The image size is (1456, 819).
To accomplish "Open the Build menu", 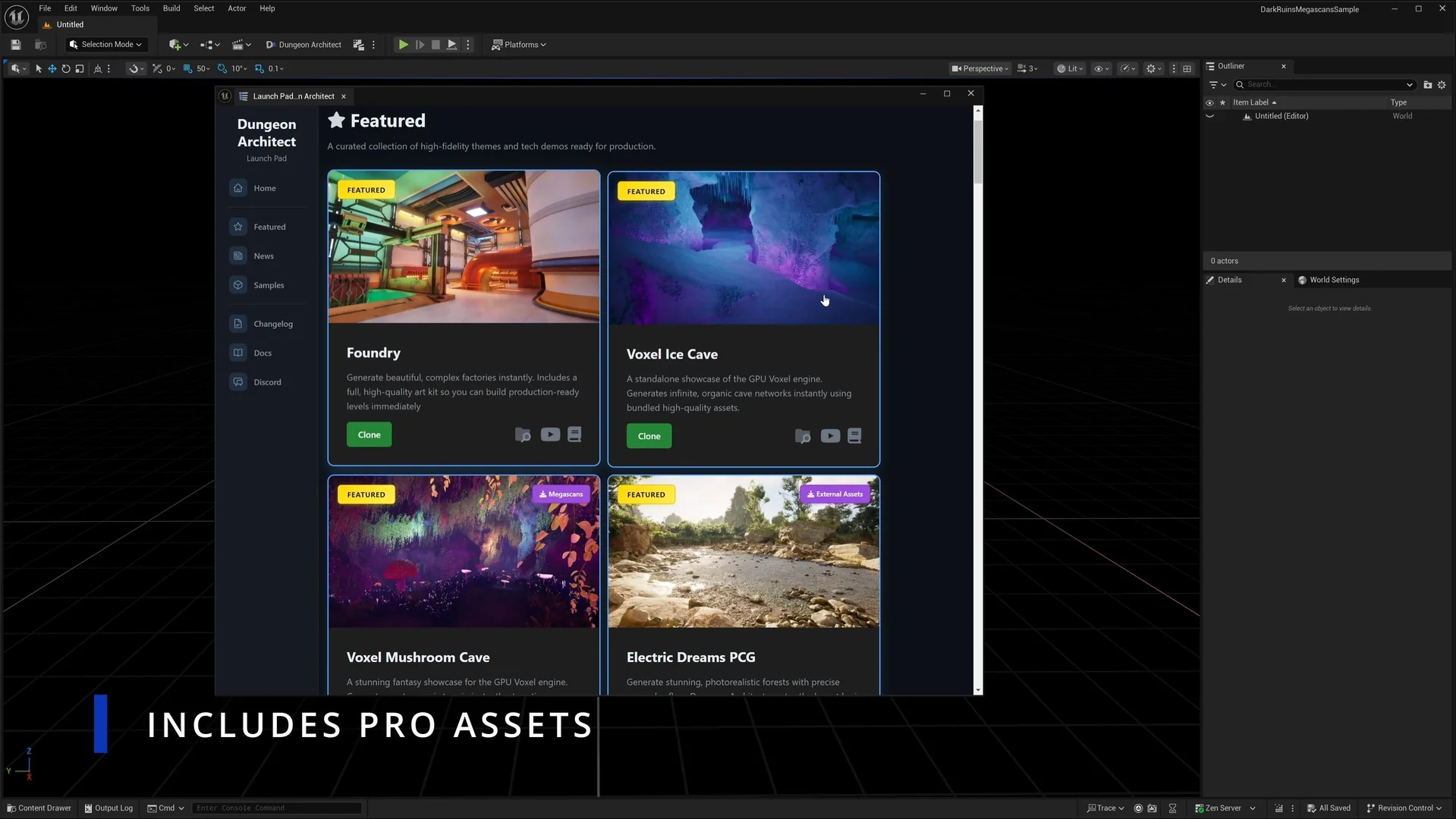I will 171,8.
